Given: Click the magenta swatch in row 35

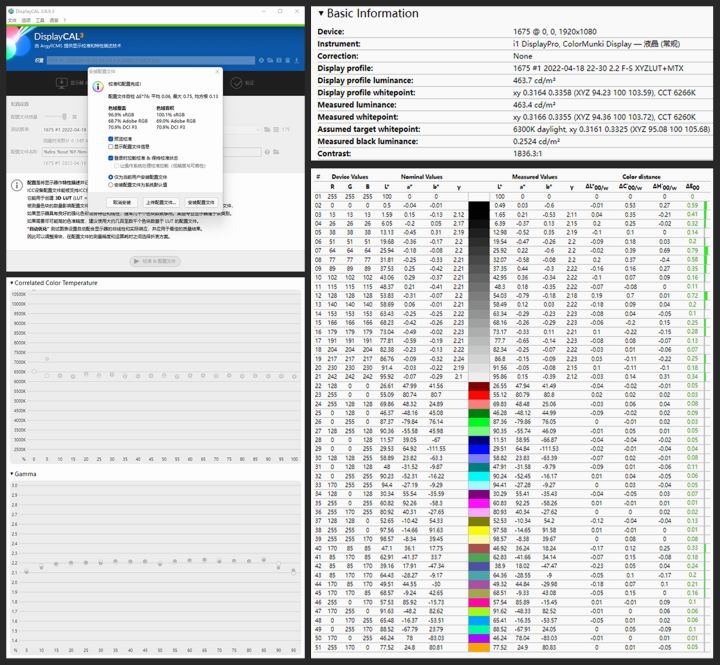Looking at the screenshot, I should 478,503.
